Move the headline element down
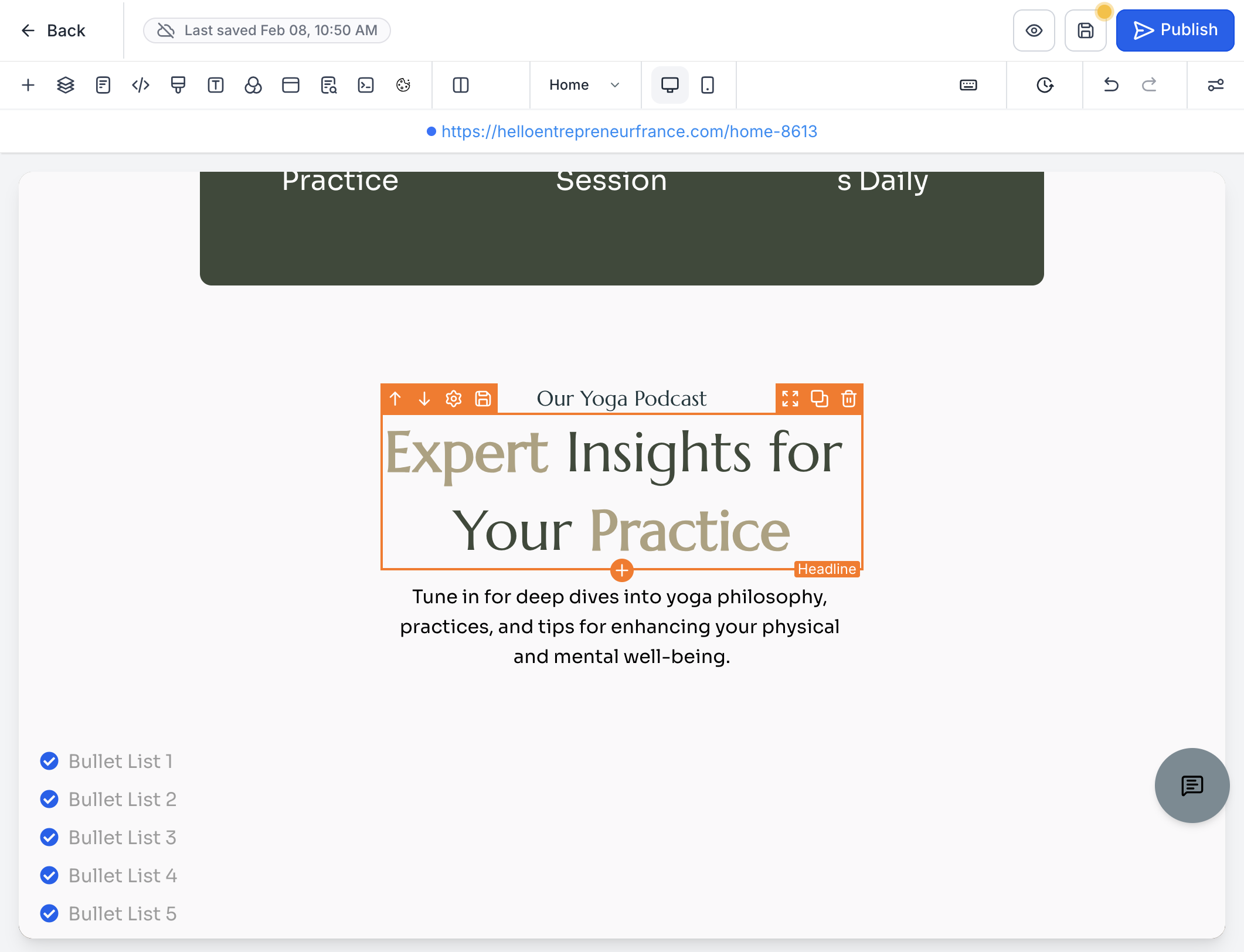The height and width of the screenshot is (952, 1244). [x=424, y=399]
